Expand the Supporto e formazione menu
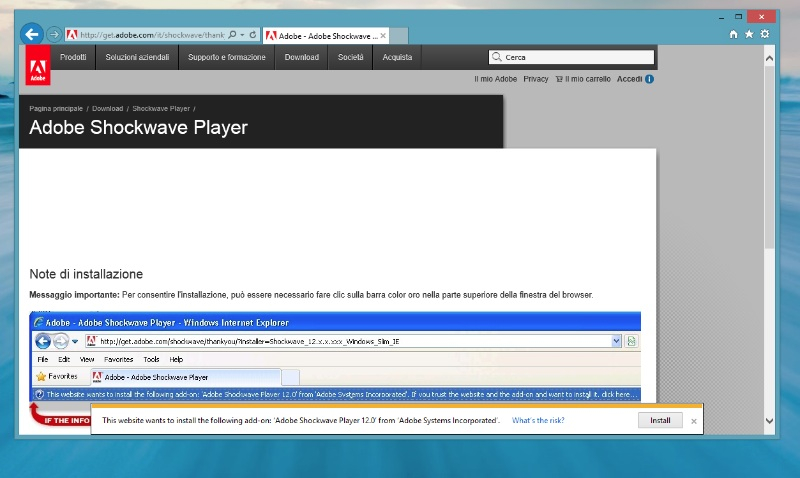This screenshot has height=478, width=800. (x=227, y=57)
